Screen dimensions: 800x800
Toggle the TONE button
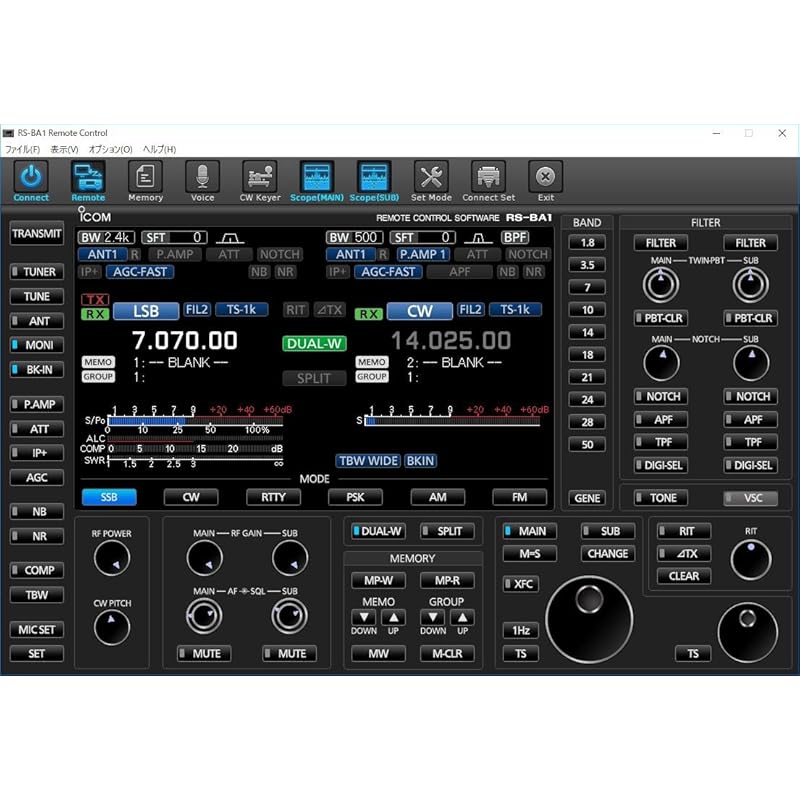(661, 498)
